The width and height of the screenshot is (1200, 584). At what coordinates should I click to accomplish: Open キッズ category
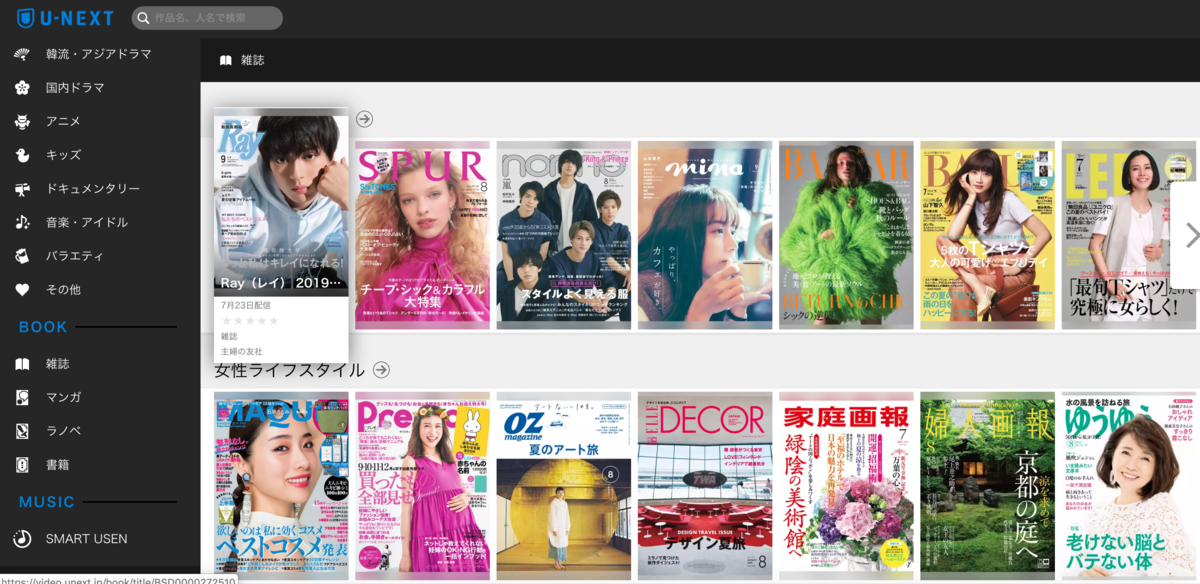point(63,155)
